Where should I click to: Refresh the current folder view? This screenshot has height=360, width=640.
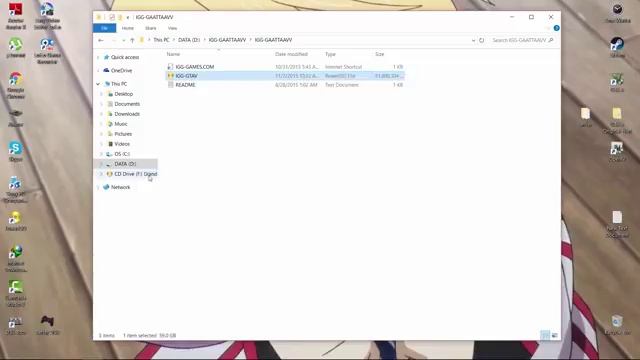pos(482,40)
